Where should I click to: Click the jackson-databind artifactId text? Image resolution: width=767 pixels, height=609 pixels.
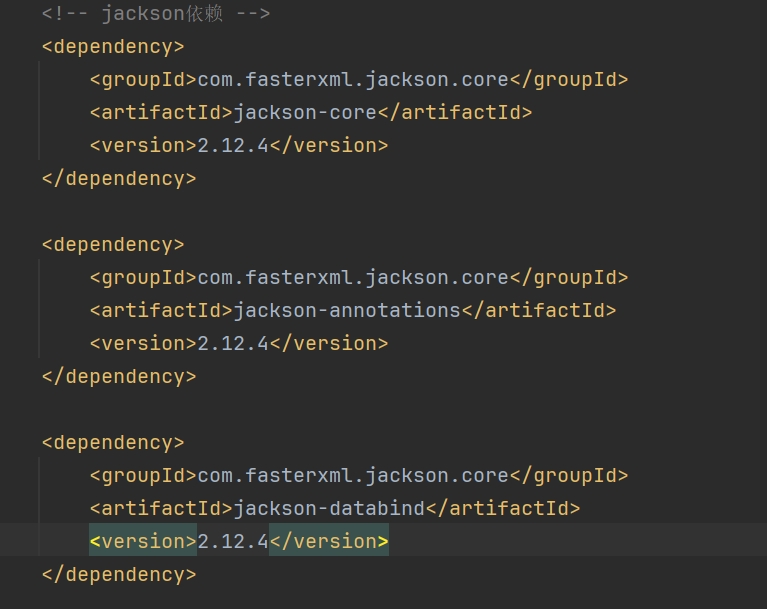[329, 509]
